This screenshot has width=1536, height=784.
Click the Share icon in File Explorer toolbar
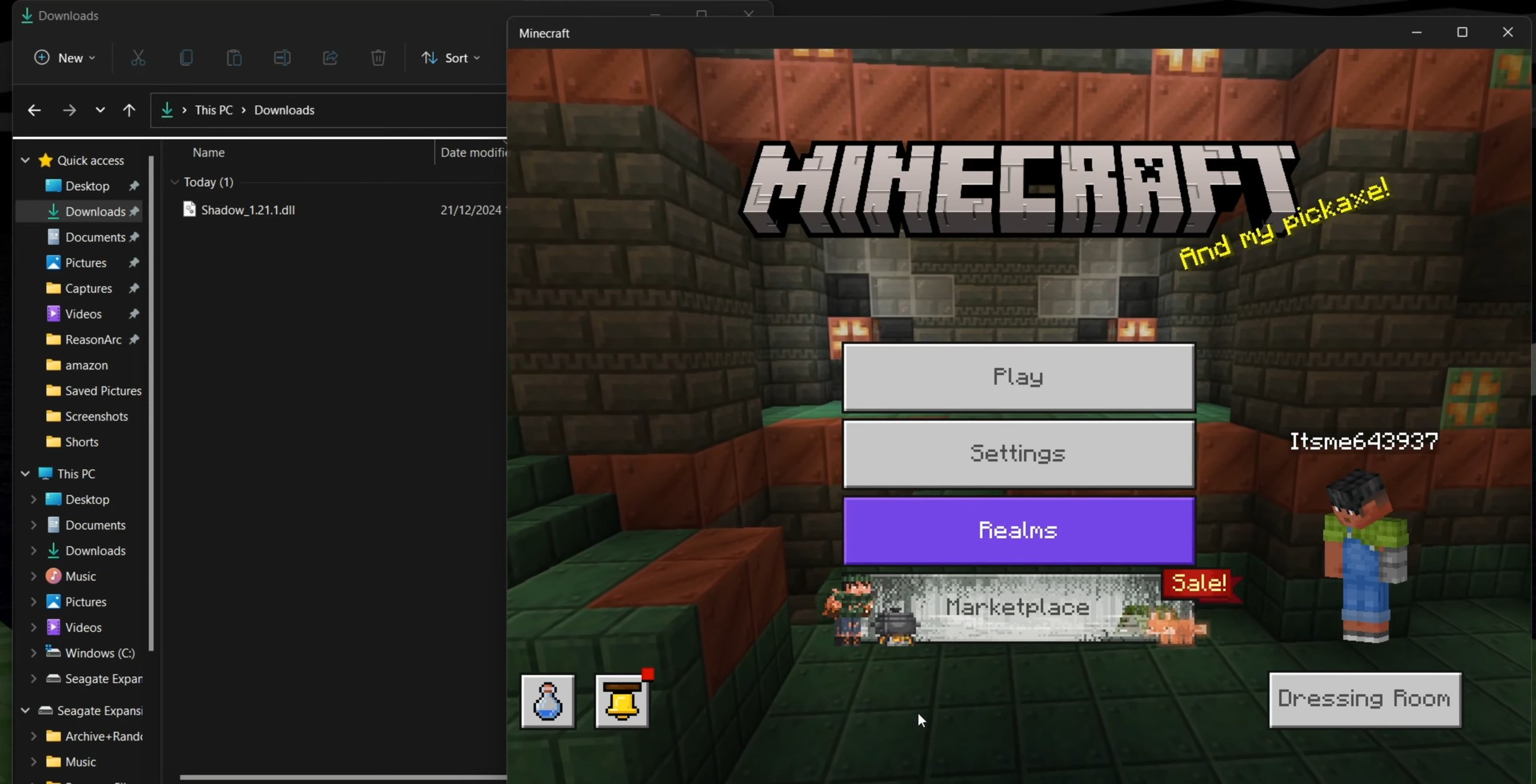coord(330,58)
